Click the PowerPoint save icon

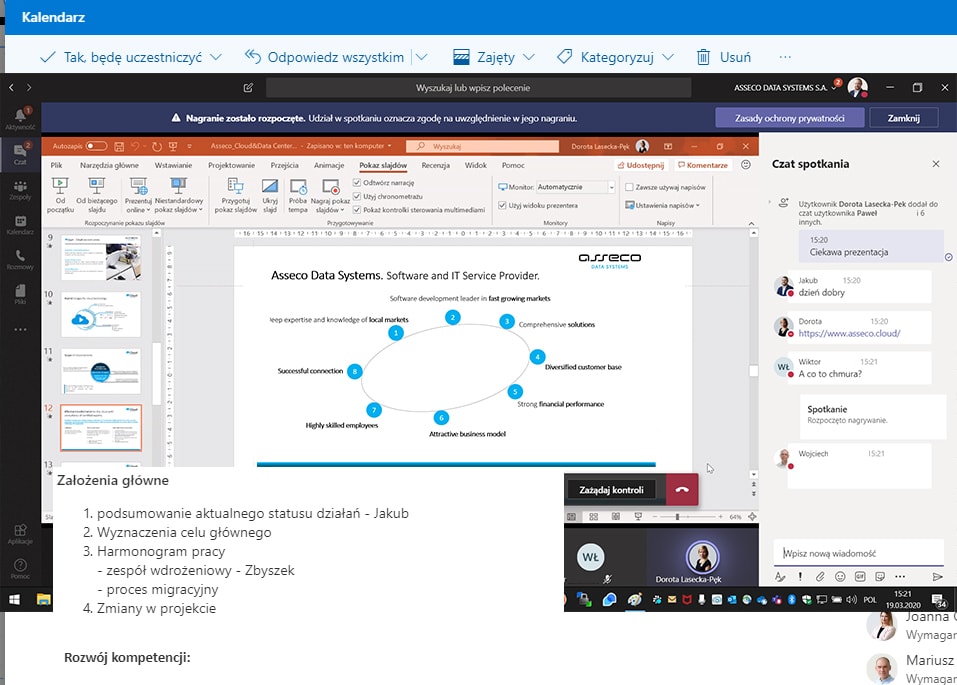tap(119, 147)
